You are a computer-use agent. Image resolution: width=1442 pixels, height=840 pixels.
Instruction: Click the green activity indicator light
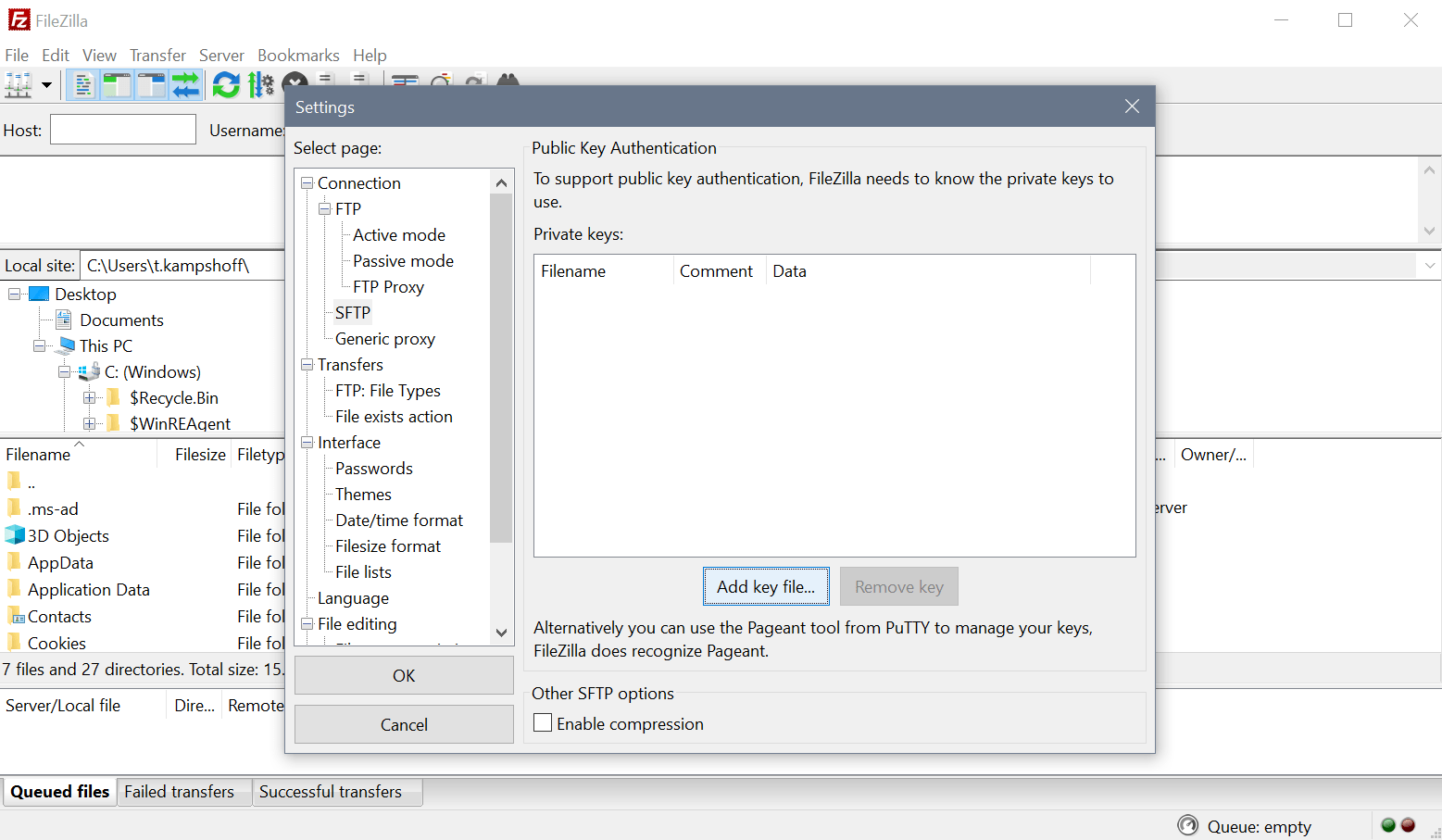tap(1388, 825)
